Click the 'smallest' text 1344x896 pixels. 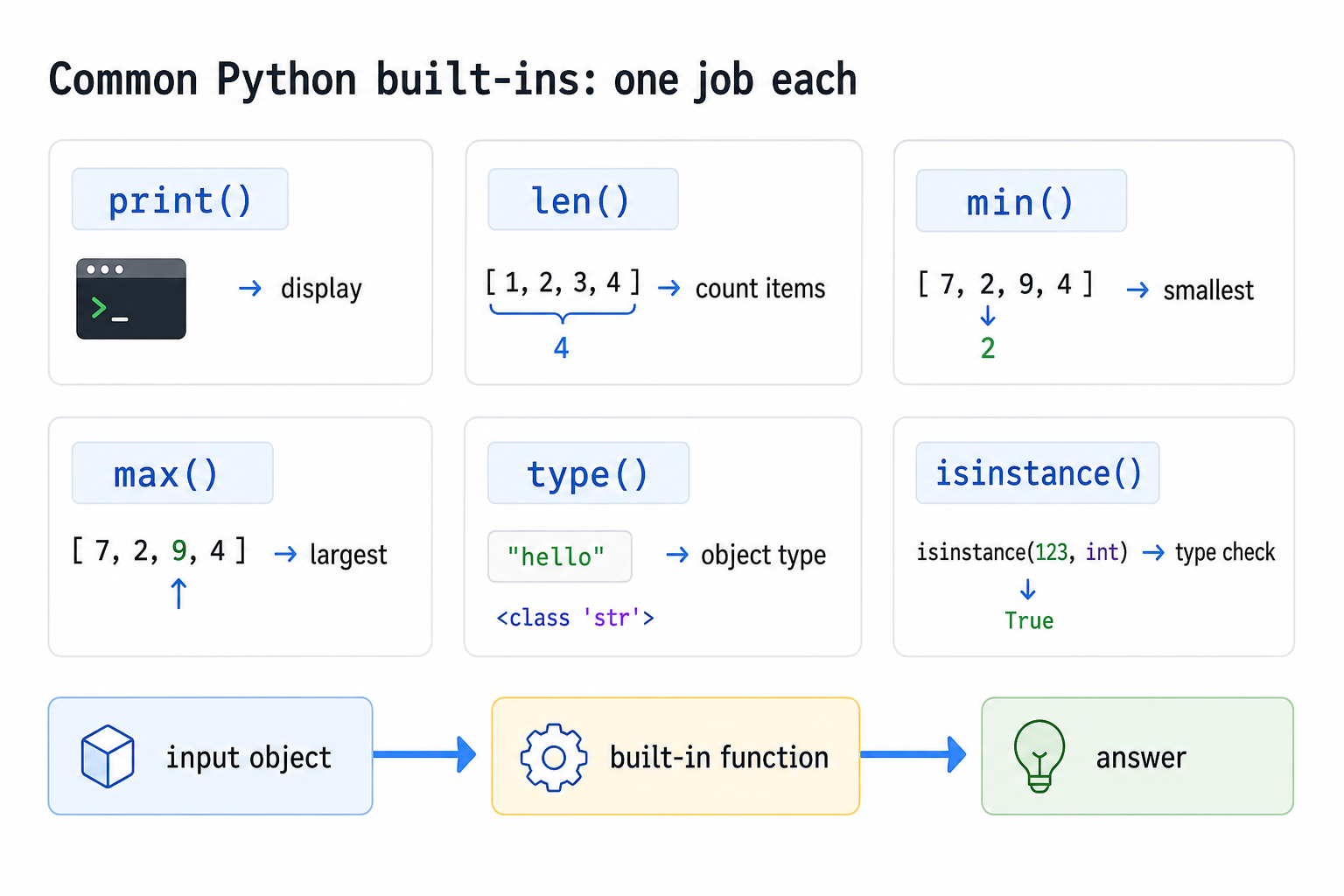1208,290
